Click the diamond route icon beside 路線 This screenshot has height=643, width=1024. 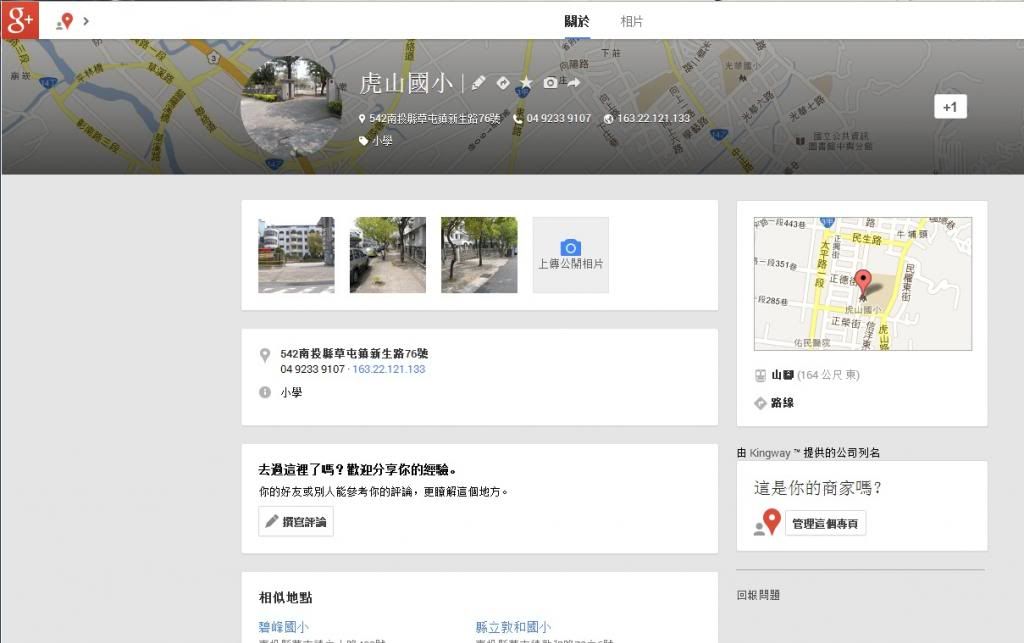pos(760,403)
